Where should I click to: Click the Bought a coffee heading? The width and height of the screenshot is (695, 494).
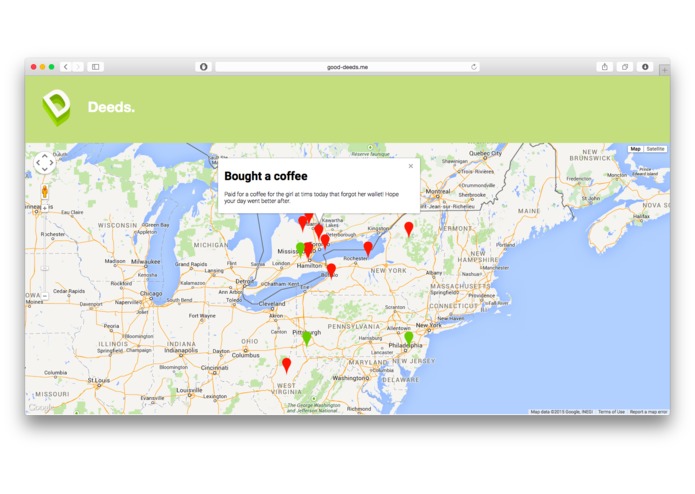click(266, 176)
